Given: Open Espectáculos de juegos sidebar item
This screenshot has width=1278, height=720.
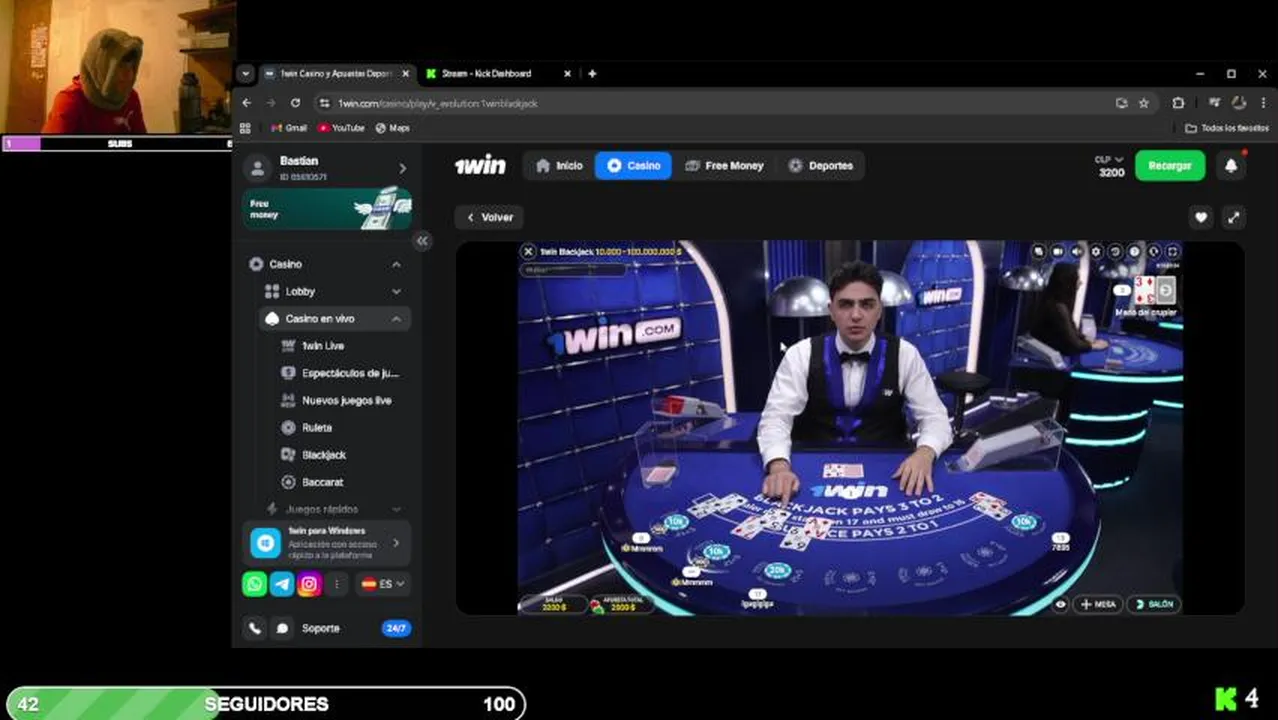Looking at the screenshot, I should pos(340,373).
